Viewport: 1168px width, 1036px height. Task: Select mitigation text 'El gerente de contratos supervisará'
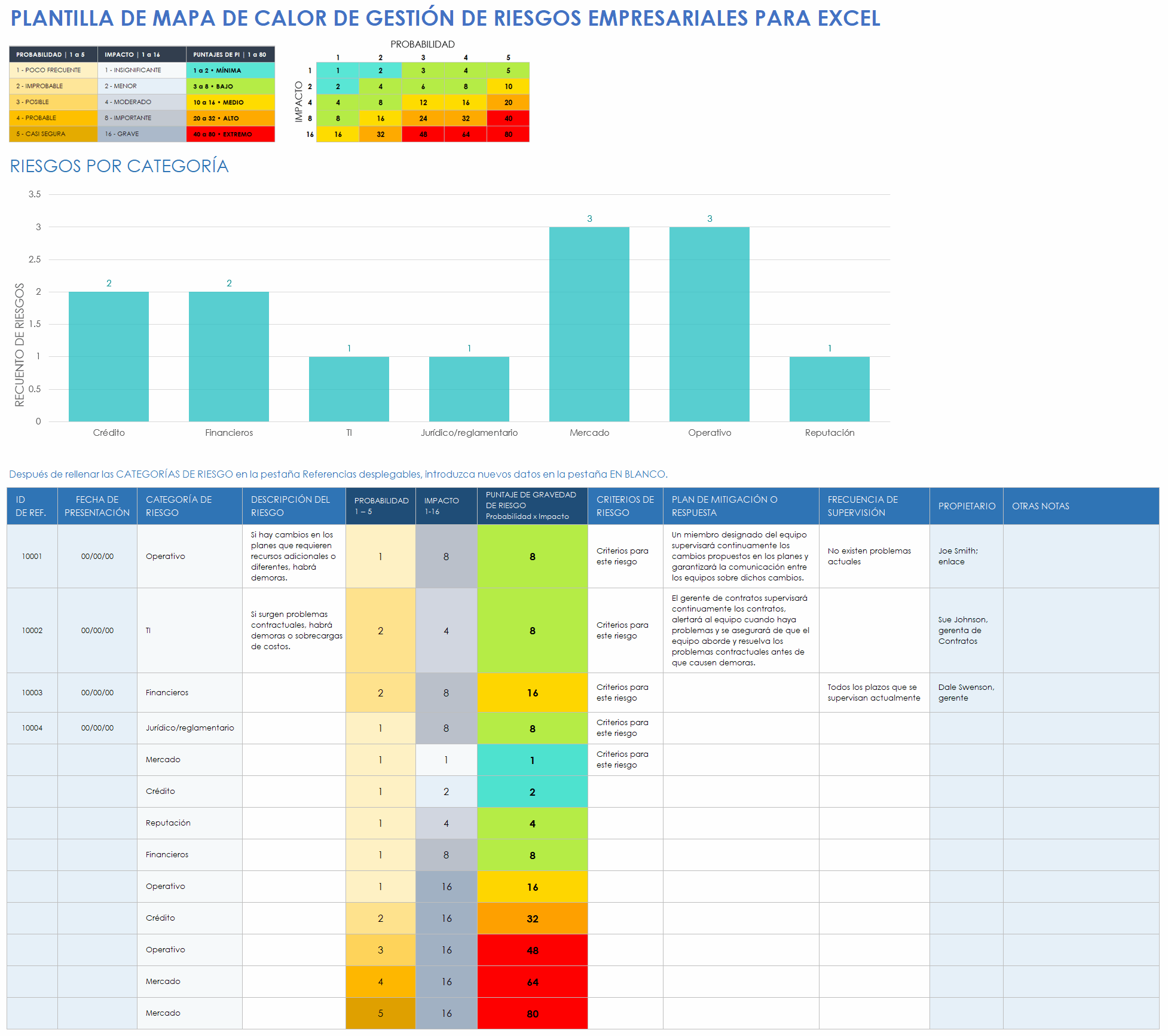coord(741,631)
